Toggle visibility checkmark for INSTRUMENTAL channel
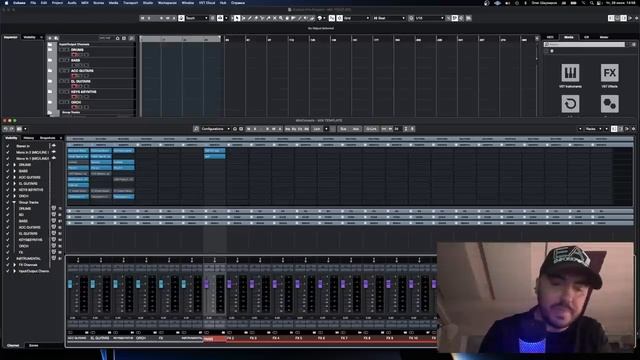The width and height of the screenshot is (640, 360). coord(7,258)
